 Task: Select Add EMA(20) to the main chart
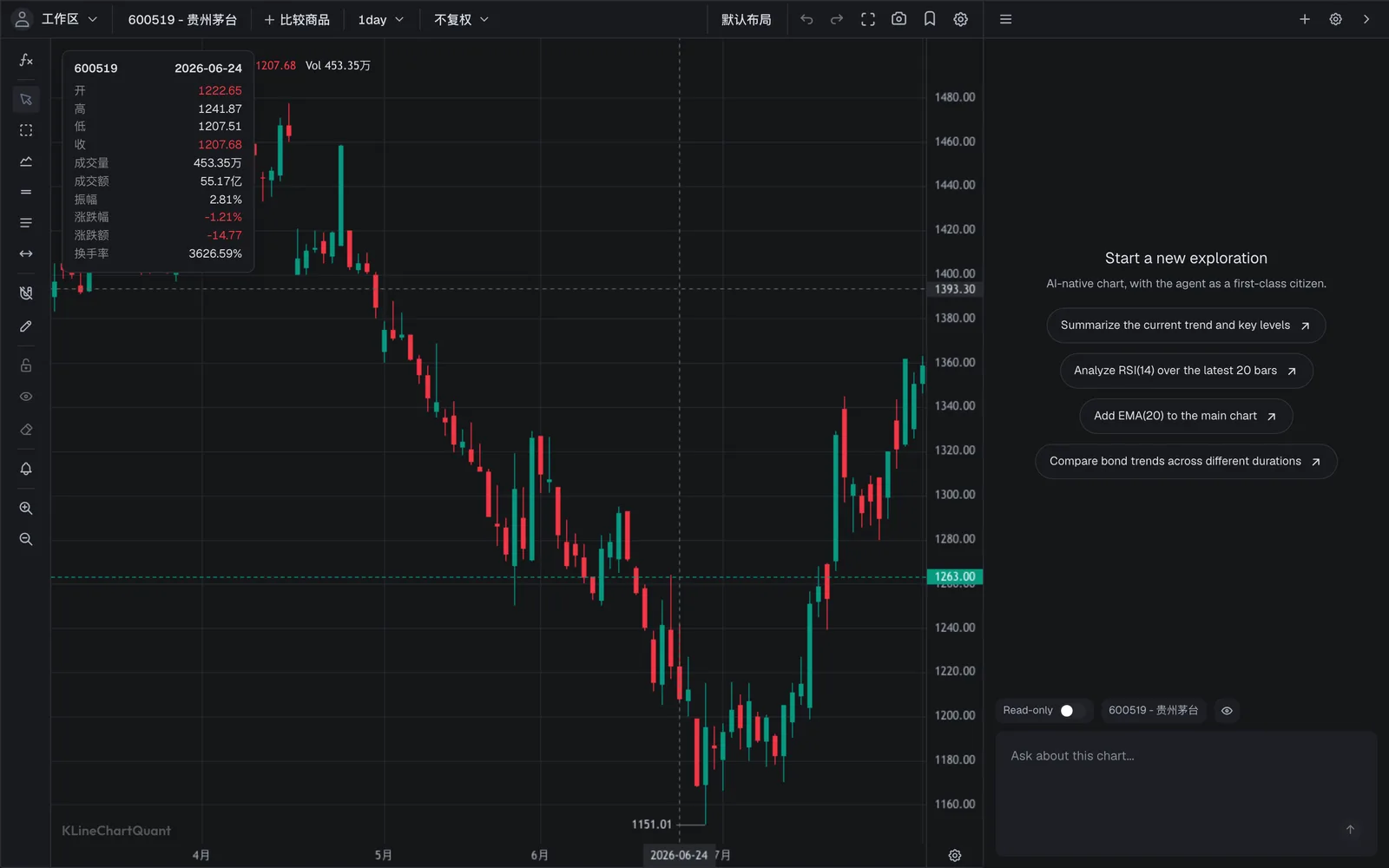click(1186, 416)
